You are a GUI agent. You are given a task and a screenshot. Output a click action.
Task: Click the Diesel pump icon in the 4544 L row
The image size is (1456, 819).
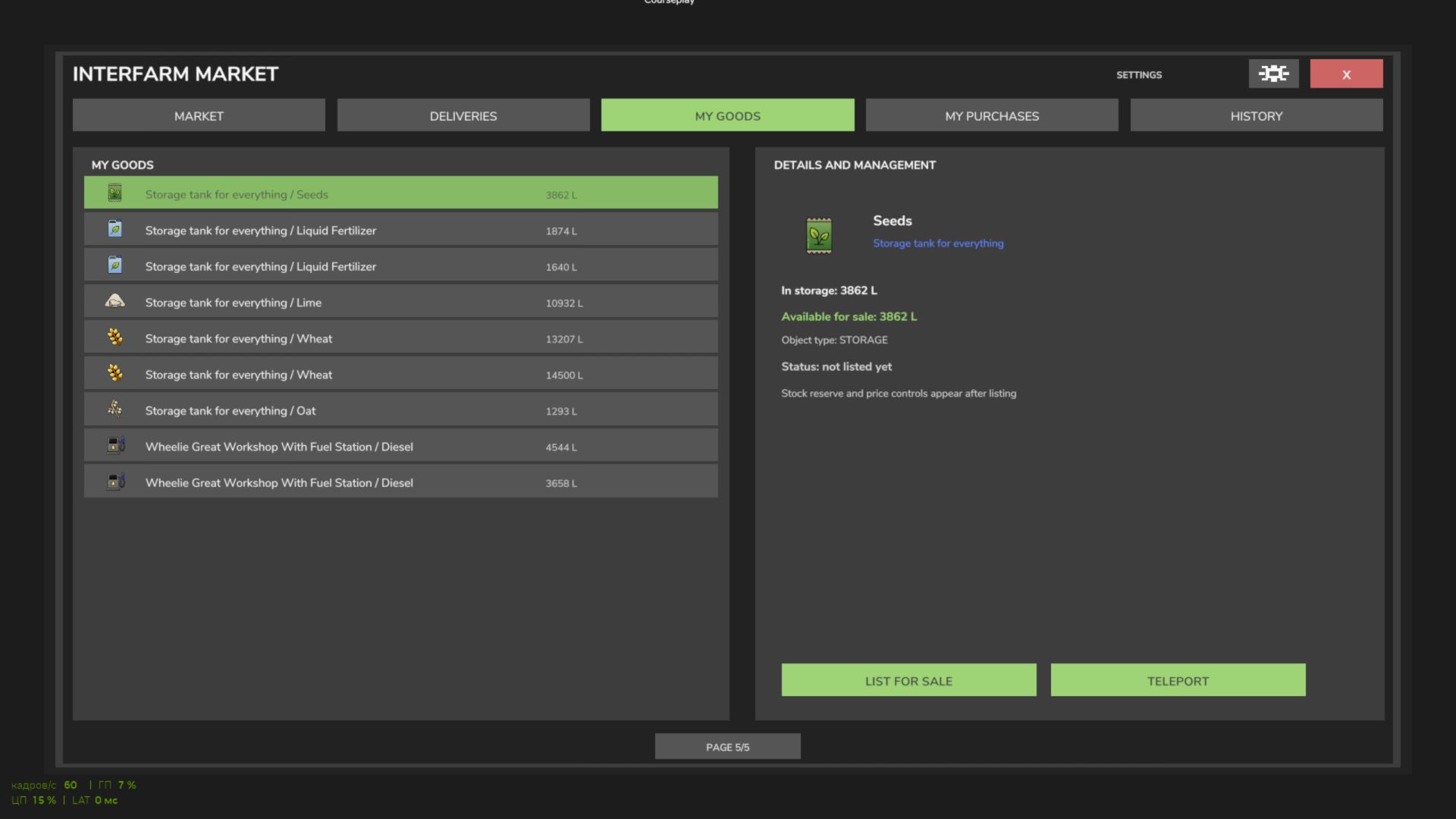(115, 445)
